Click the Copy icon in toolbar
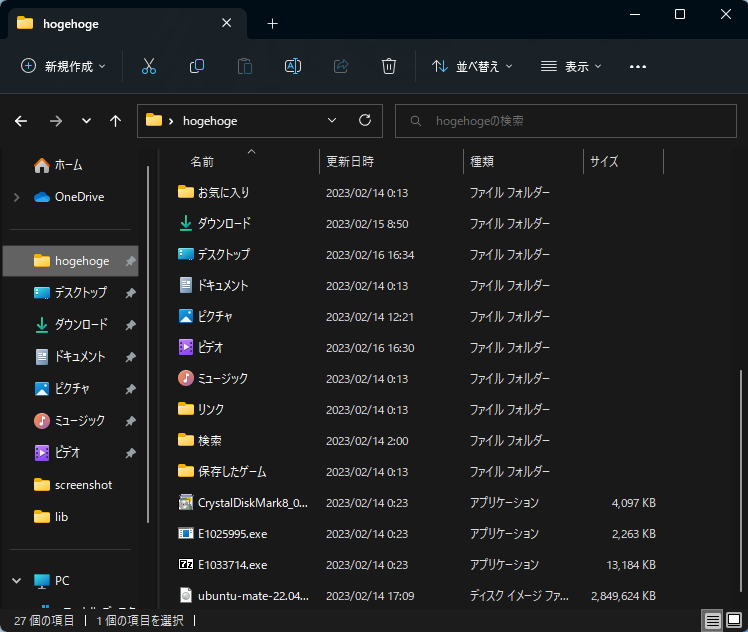The image size is (748, 632). pos(197,66)
